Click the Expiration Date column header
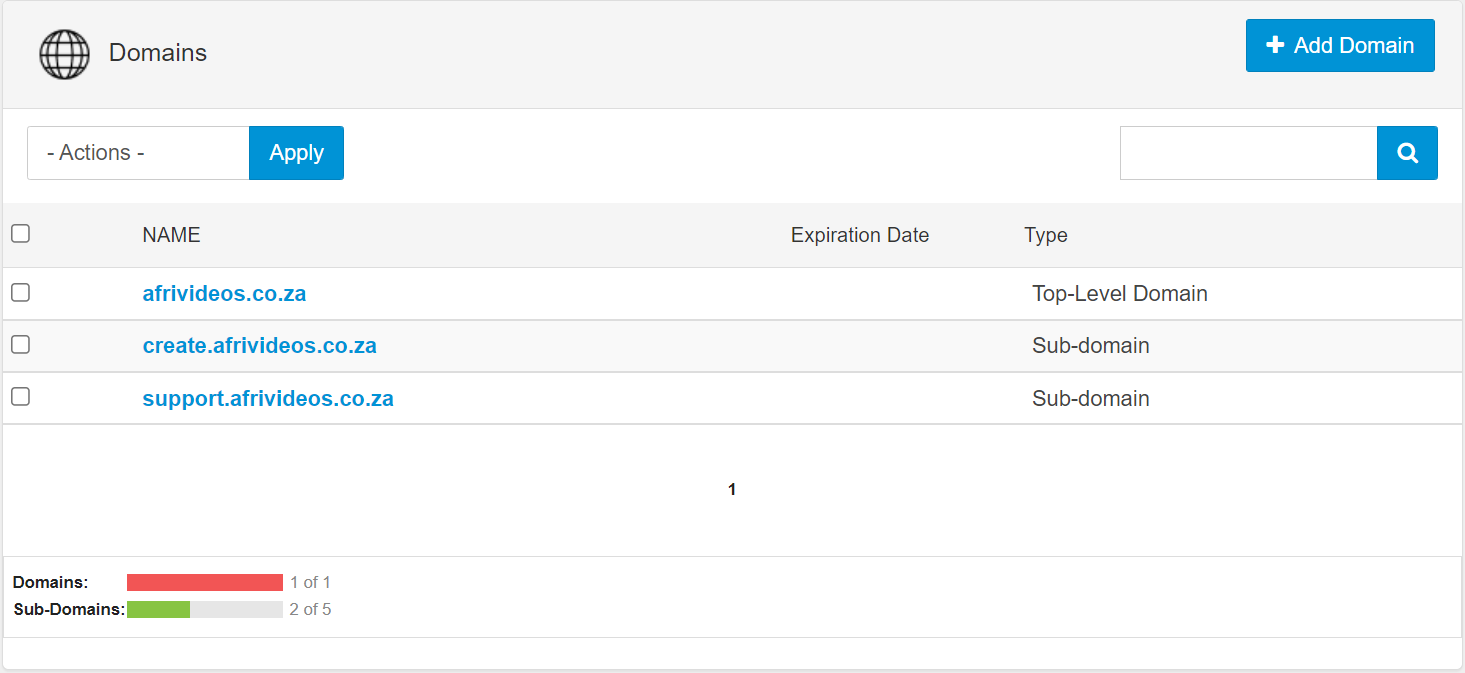This screenshot has width=1465, height=673. pos(859,235)
